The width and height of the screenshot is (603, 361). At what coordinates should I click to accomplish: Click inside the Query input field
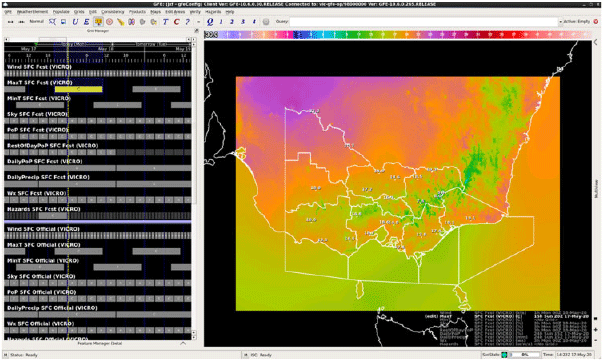(x=423, y=22)
